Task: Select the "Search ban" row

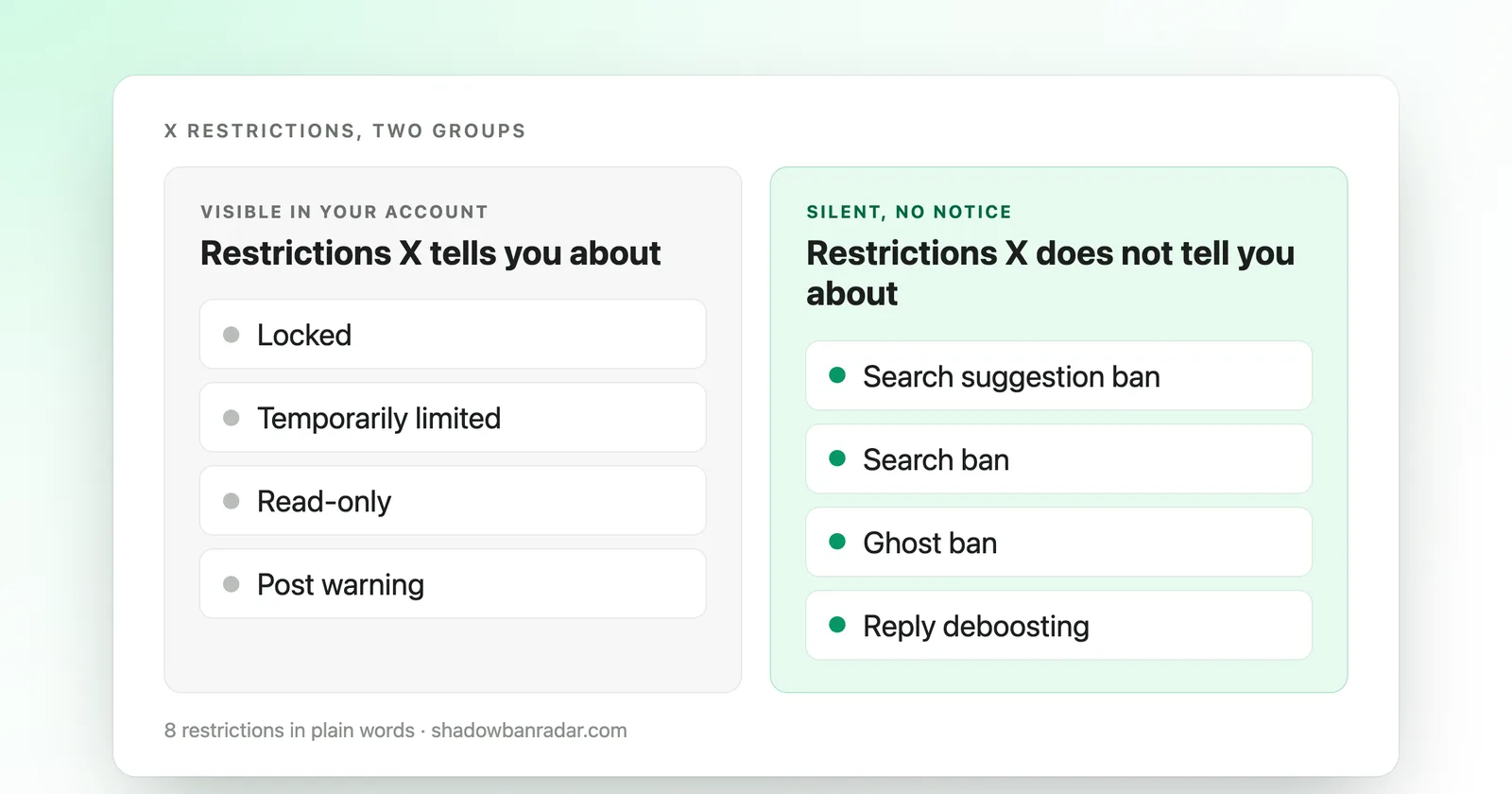Action: tap(1058, 459)
